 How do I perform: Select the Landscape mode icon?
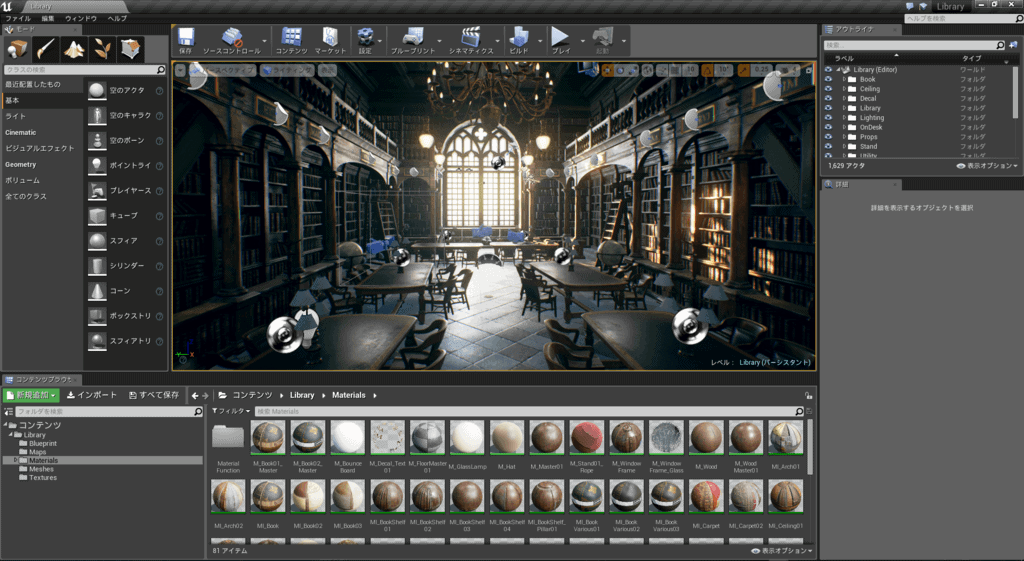tap(74, 49)
